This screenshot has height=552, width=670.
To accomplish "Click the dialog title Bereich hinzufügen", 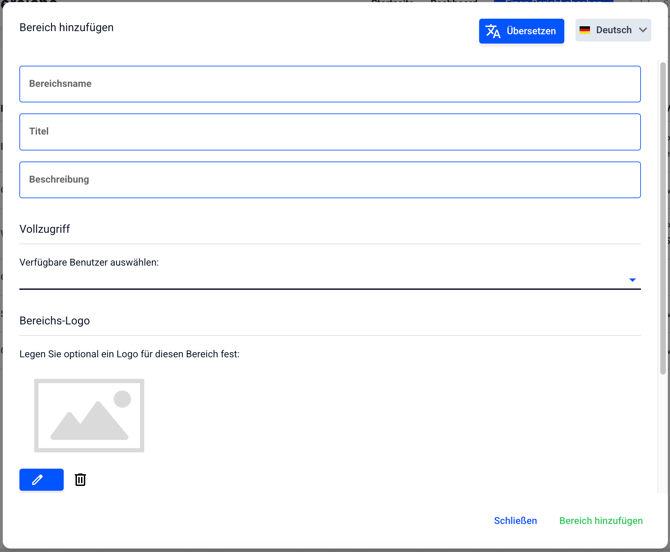I will [x=67, y=28].
